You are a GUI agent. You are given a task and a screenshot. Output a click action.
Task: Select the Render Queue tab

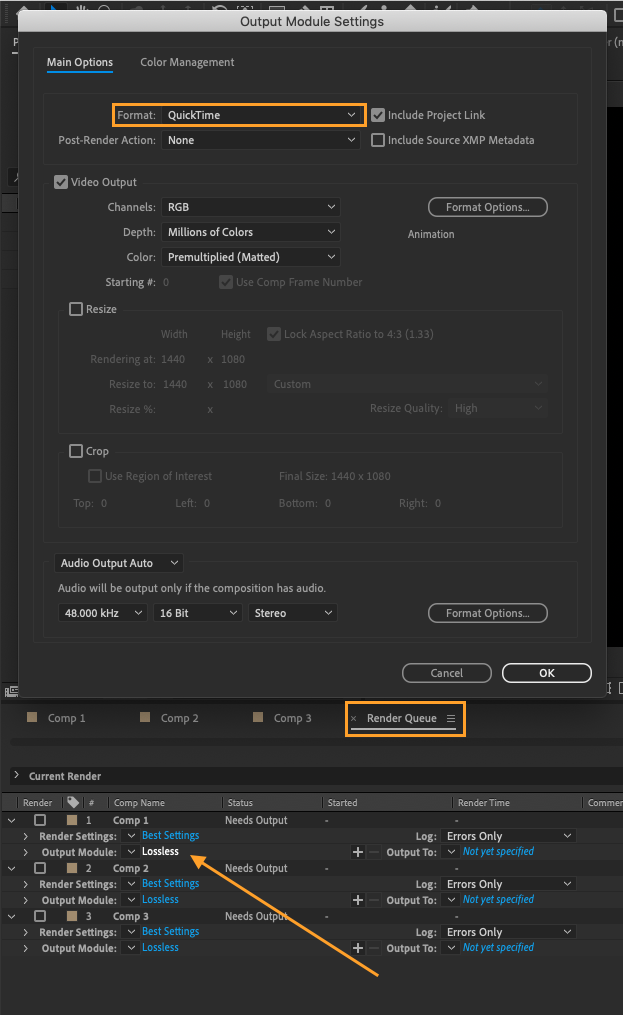pos(402,719)
